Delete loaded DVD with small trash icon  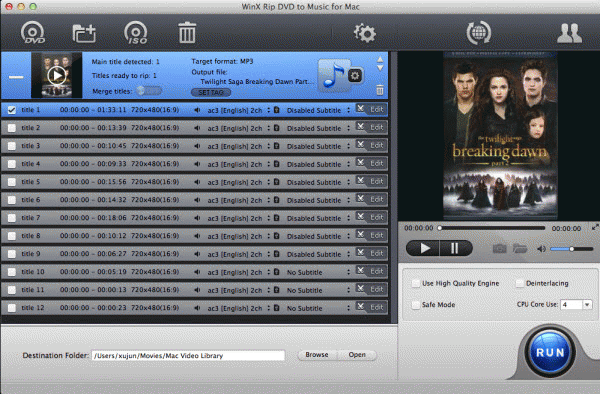[380, 90]
